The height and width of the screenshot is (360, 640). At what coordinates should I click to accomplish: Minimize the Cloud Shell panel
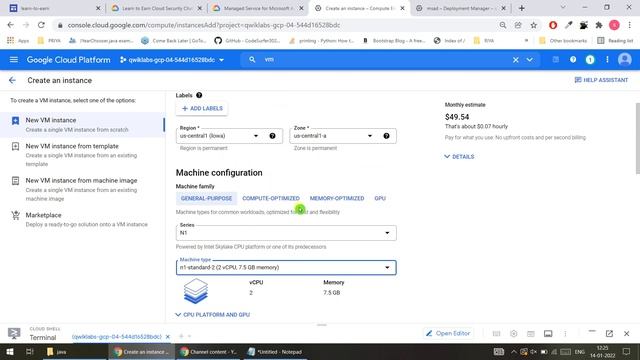(592, 331)
